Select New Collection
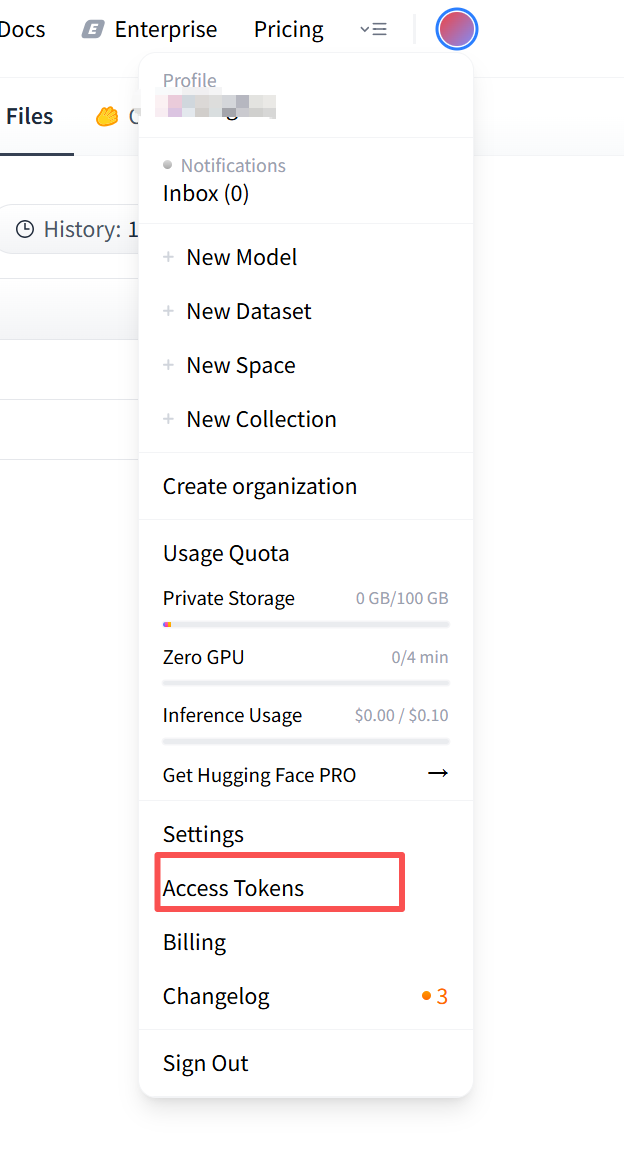Image resolution: width=624 pixels, height=1170 pixels. tap(261, 419)
